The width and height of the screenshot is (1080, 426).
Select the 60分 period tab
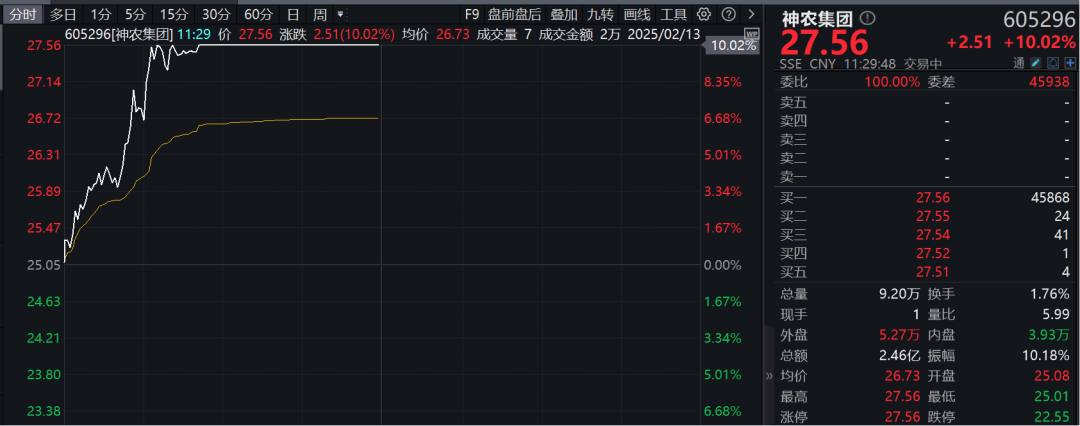pyautogui.click(x=258, y=14)
